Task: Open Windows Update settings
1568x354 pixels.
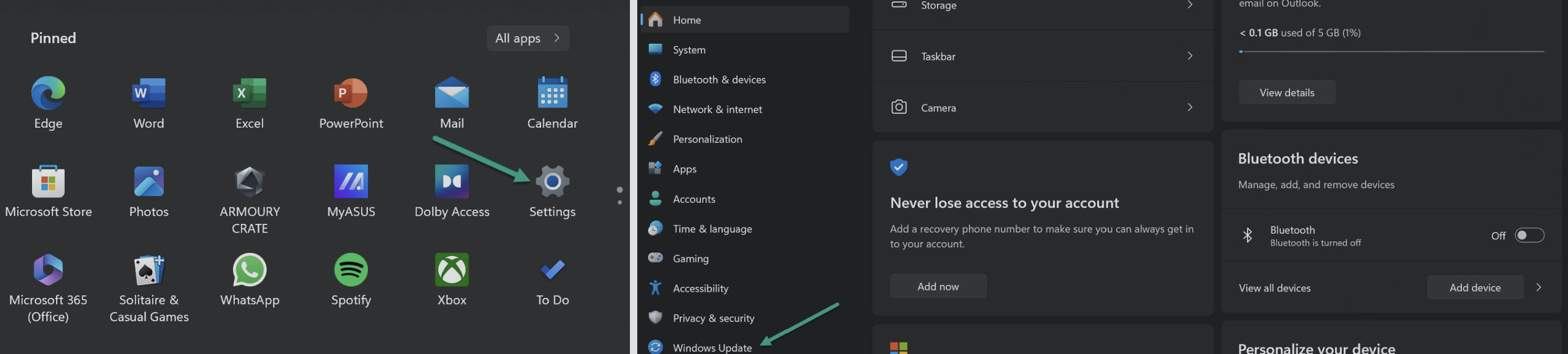Action: [745, 346]
